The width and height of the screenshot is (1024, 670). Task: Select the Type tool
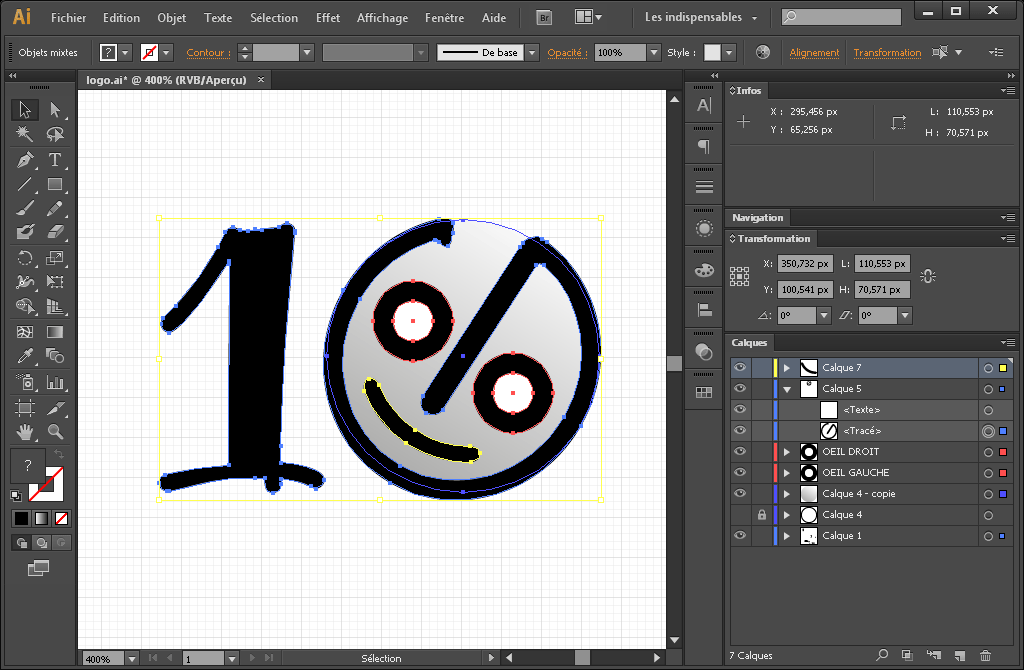coord(55,160)
